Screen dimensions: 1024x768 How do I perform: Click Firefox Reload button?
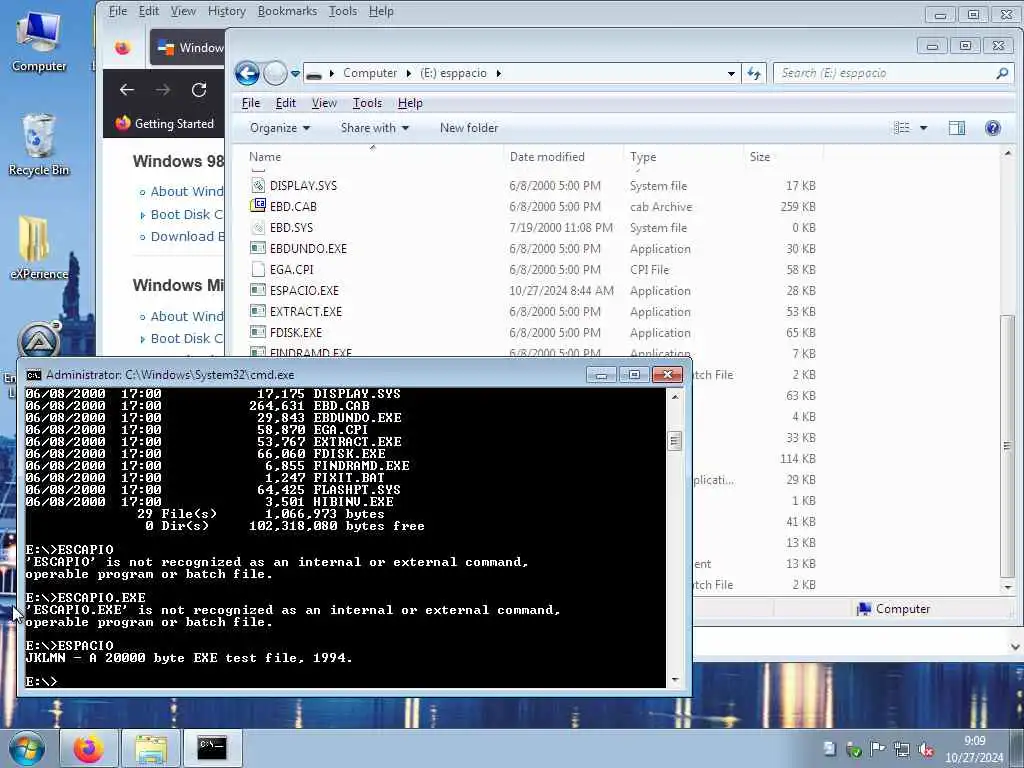click(x=199, y=90)
